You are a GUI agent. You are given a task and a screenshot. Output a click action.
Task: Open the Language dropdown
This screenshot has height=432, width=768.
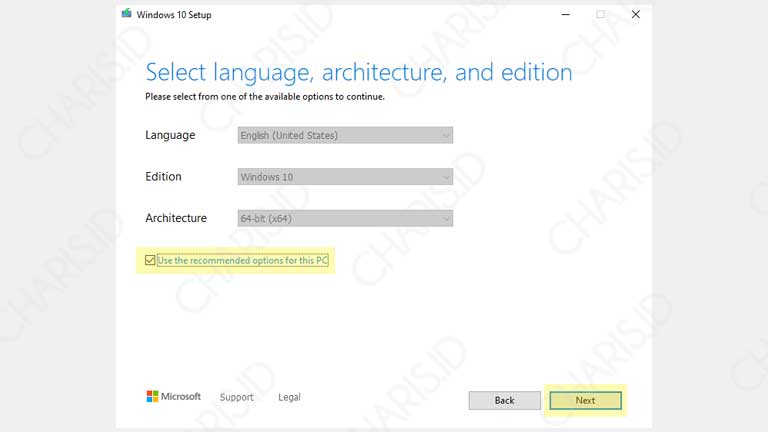click(x=345, y=135)
